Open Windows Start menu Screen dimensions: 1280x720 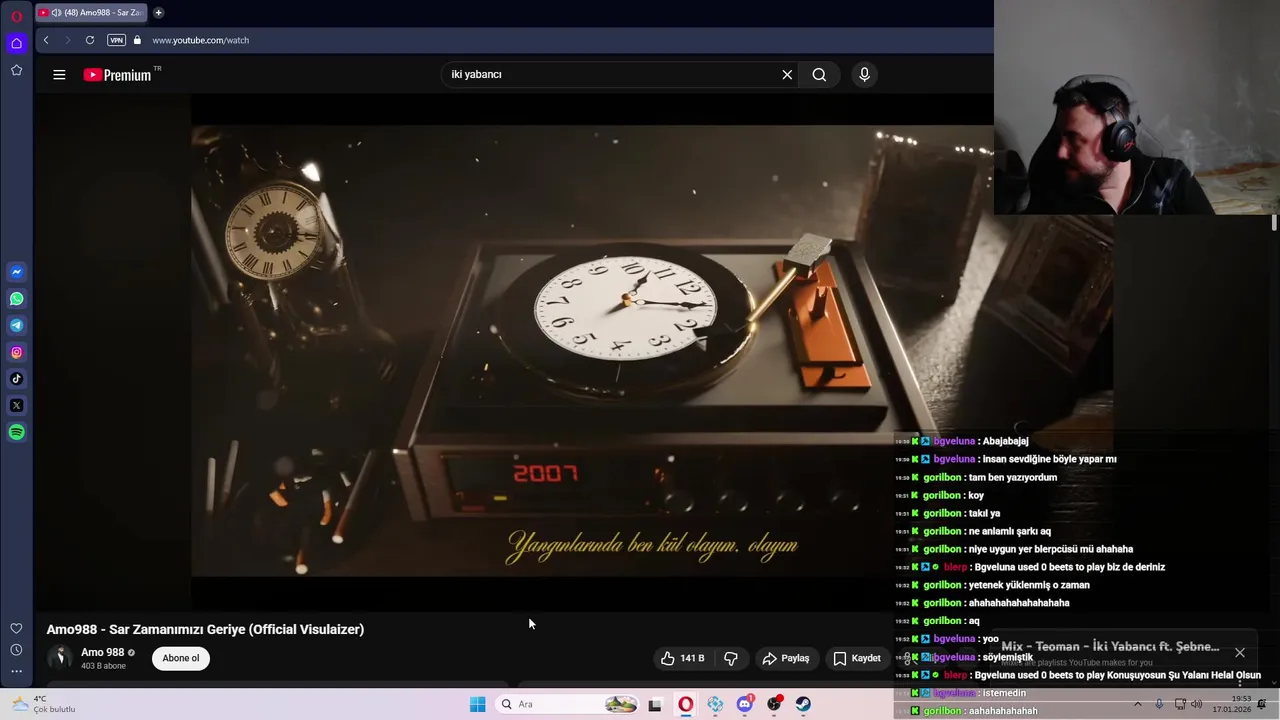click(x=477, y=704)
